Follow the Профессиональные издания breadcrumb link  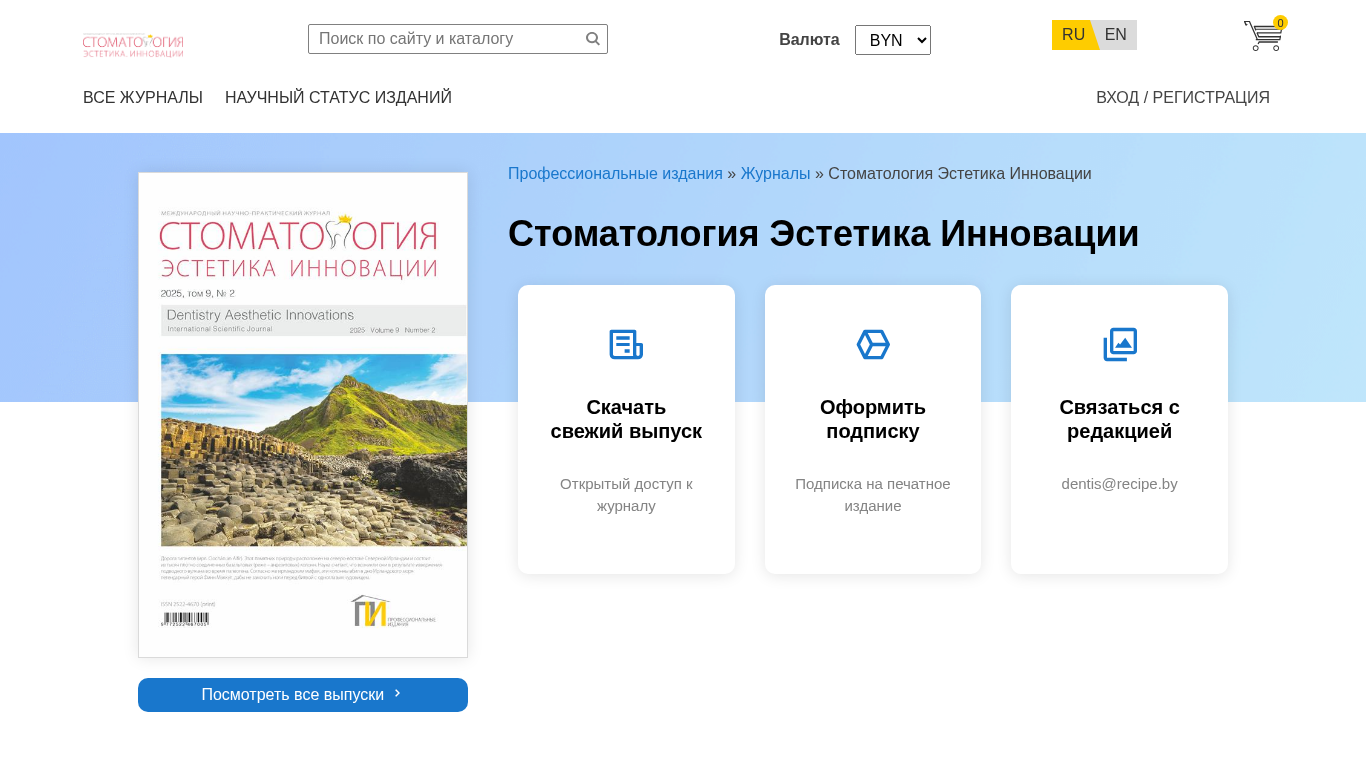tap(615, 174)
